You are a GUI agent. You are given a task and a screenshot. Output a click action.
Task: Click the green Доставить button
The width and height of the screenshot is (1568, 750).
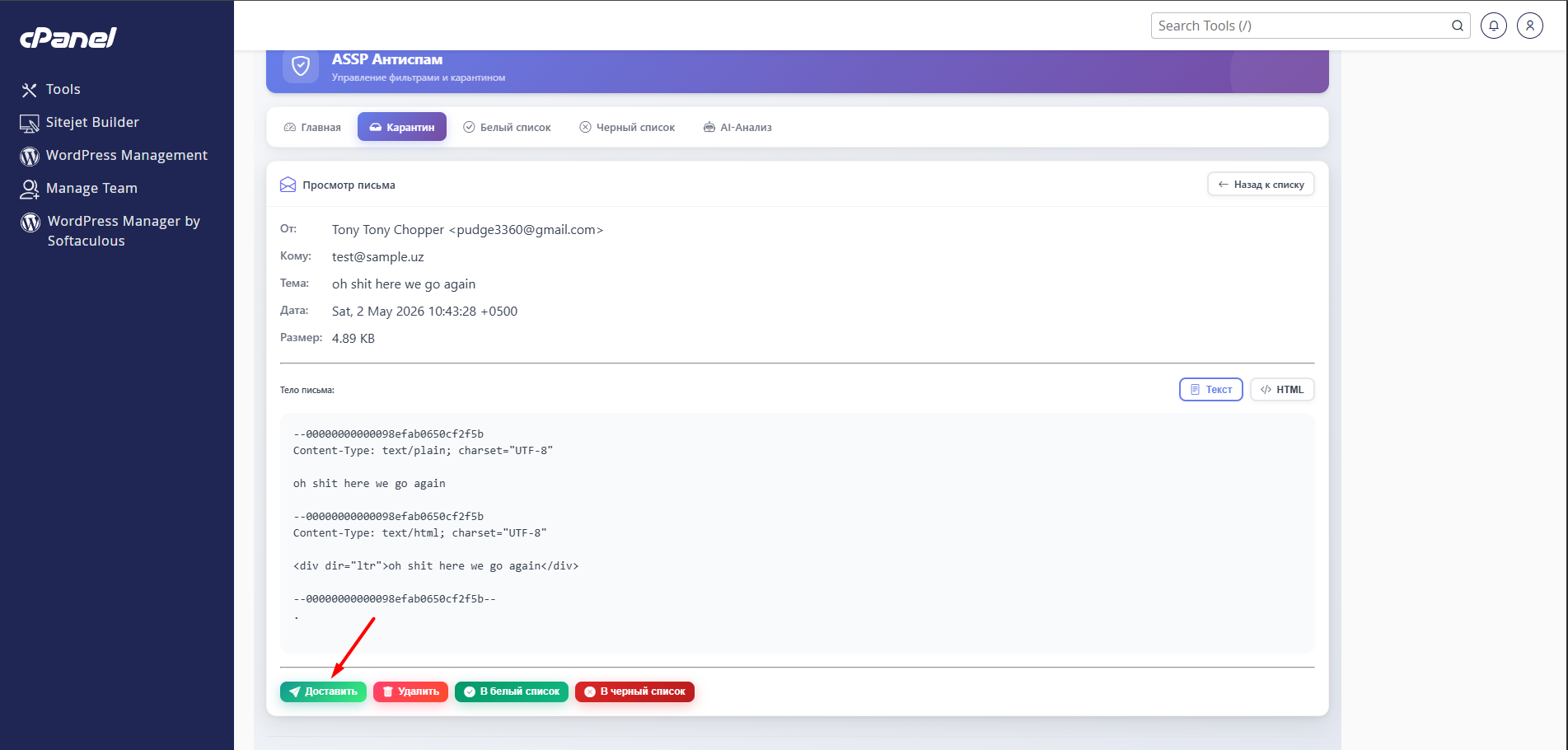[x=323, y=691]
